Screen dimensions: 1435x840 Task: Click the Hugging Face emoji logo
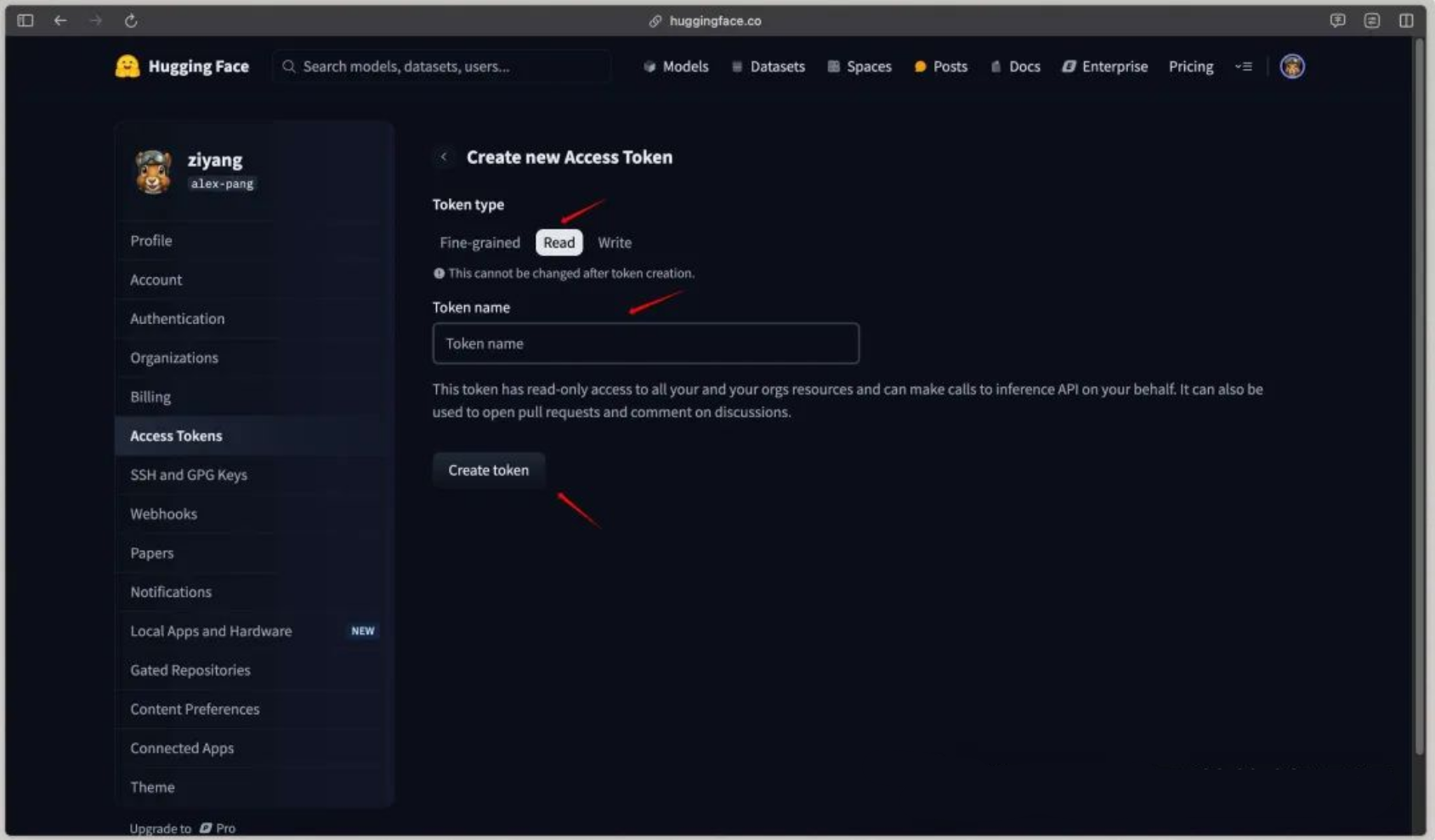pos(128,66)
